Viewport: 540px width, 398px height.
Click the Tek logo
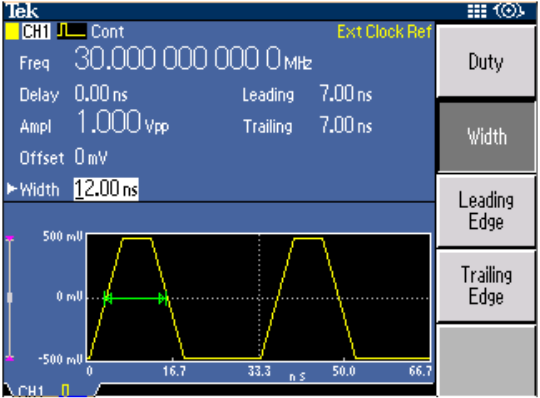coord(22,11)
